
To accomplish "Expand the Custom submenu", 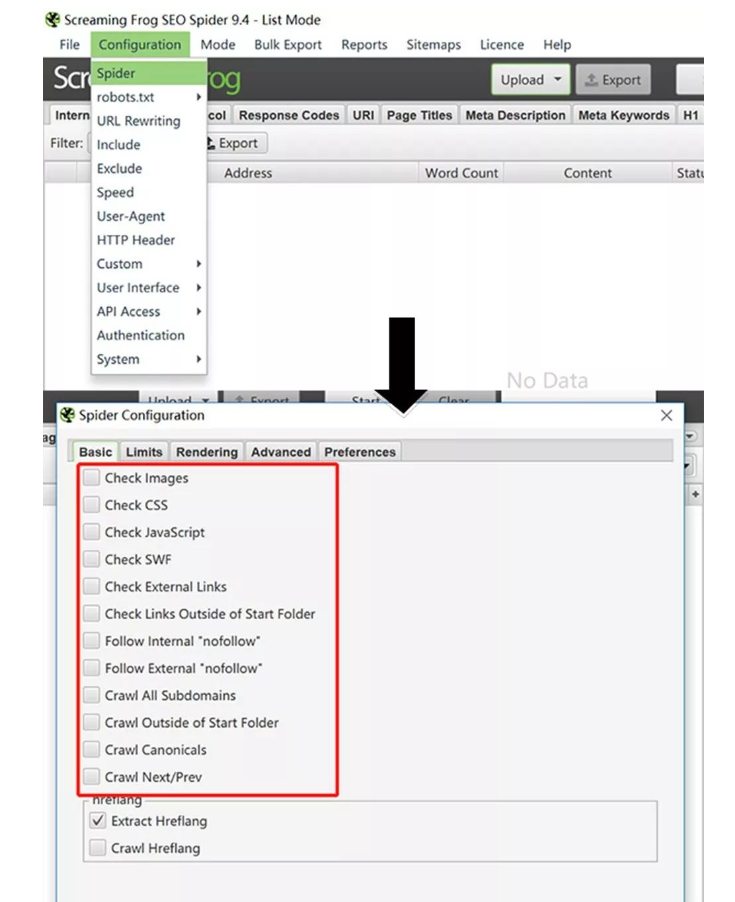I will pos(149,263).
